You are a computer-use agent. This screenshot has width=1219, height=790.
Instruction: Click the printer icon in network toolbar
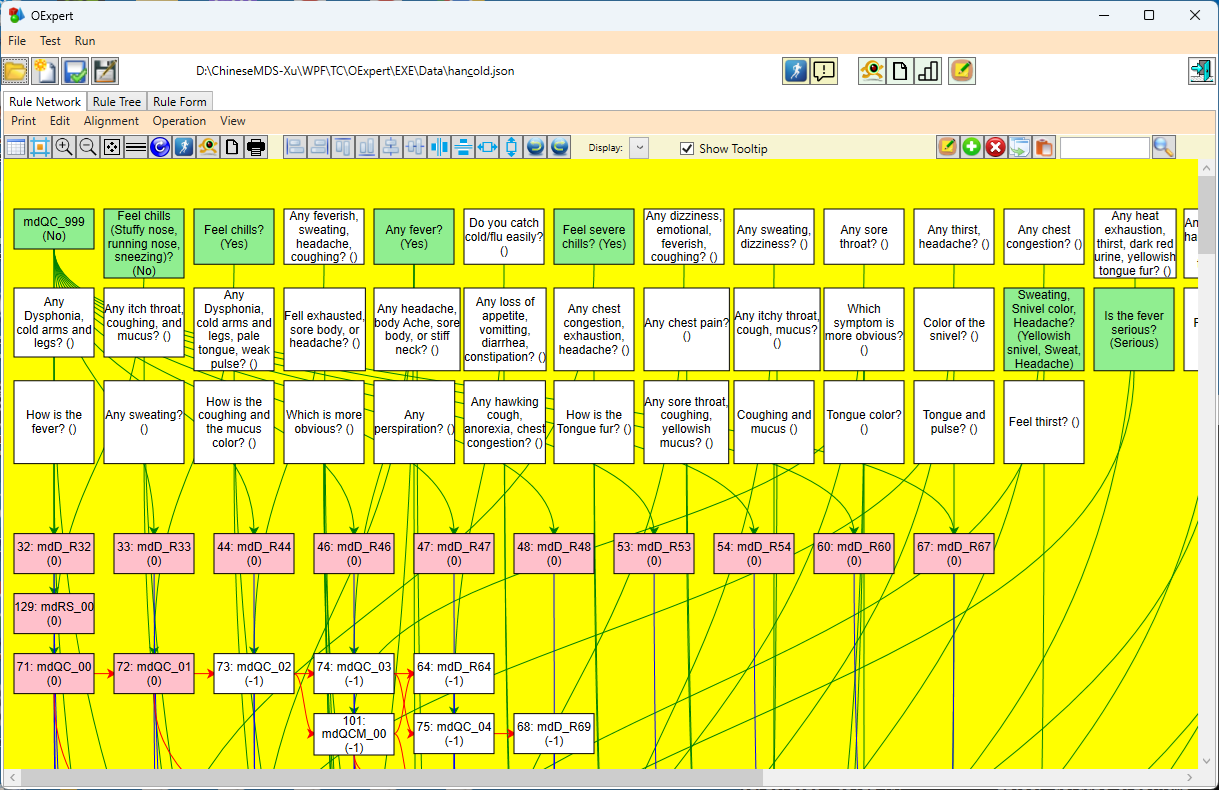point(256,148)
